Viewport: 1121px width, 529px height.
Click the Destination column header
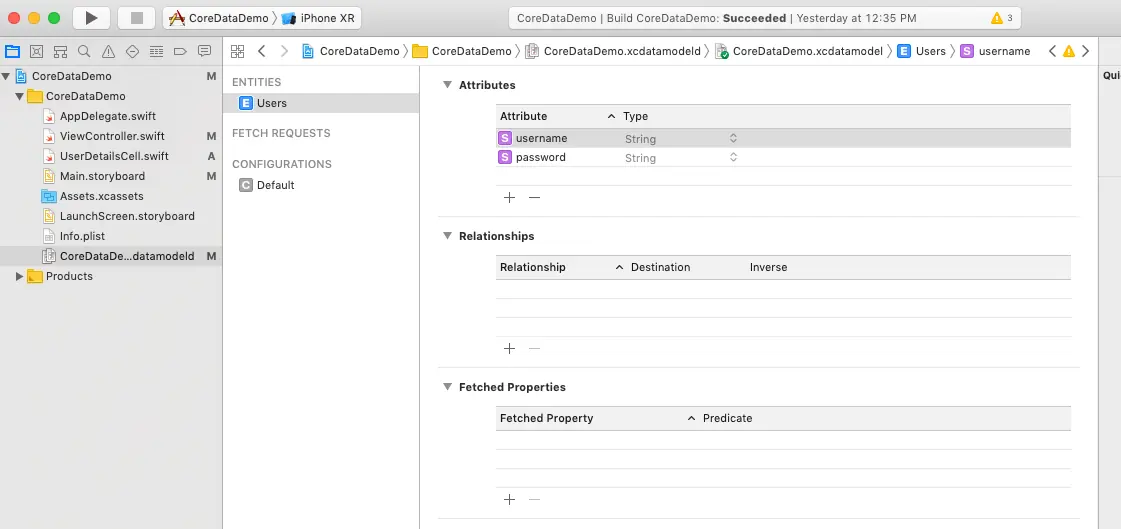point(661,267)
